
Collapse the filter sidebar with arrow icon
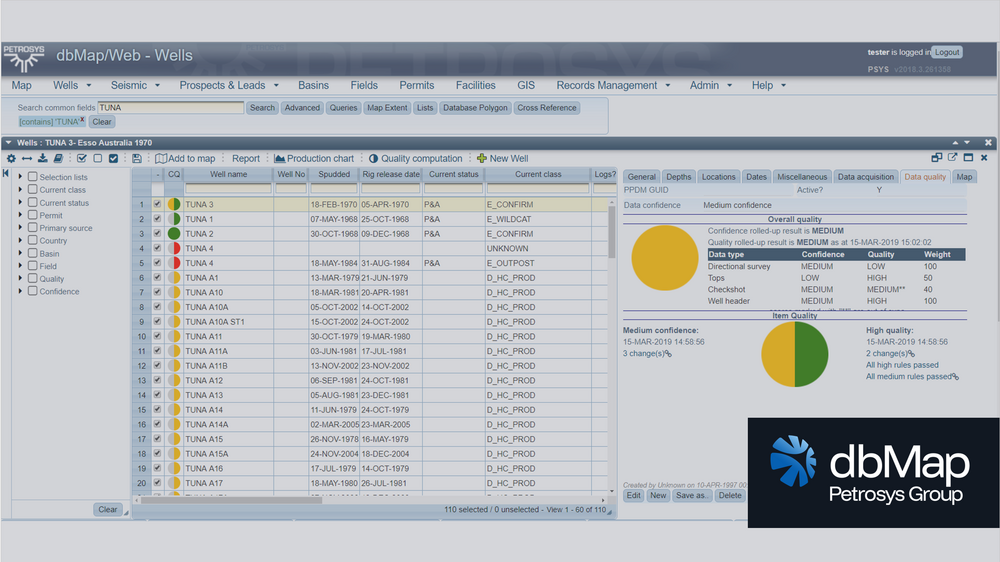click(6, 174)
